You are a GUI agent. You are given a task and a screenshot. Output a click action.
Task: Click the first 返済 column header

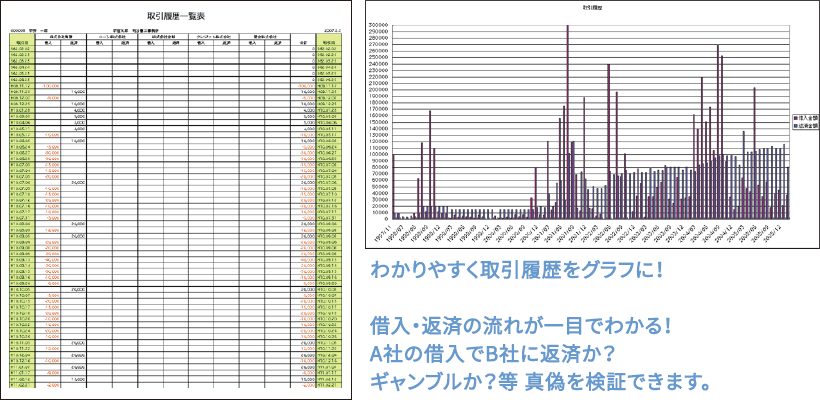point(74,43)
